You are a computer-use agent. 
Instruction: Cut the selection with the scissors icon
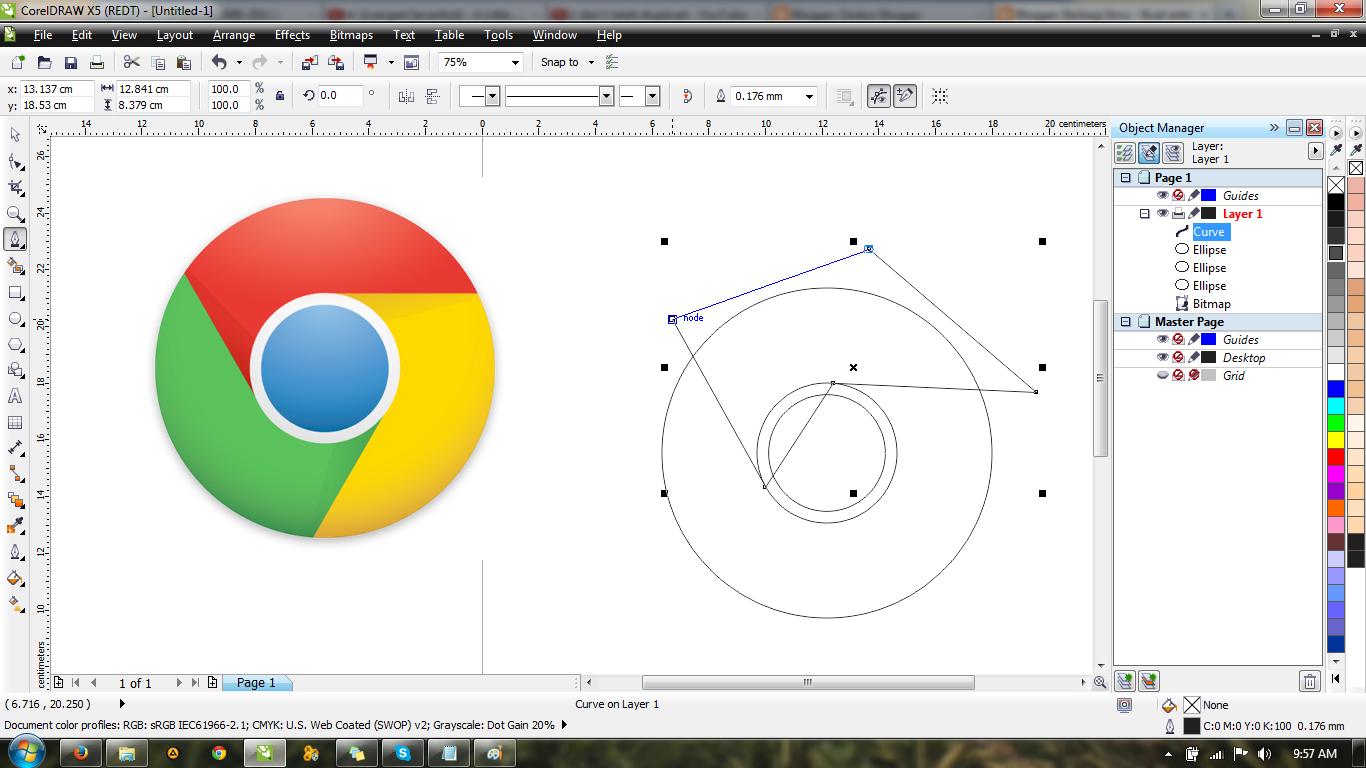tap(131, 62)
